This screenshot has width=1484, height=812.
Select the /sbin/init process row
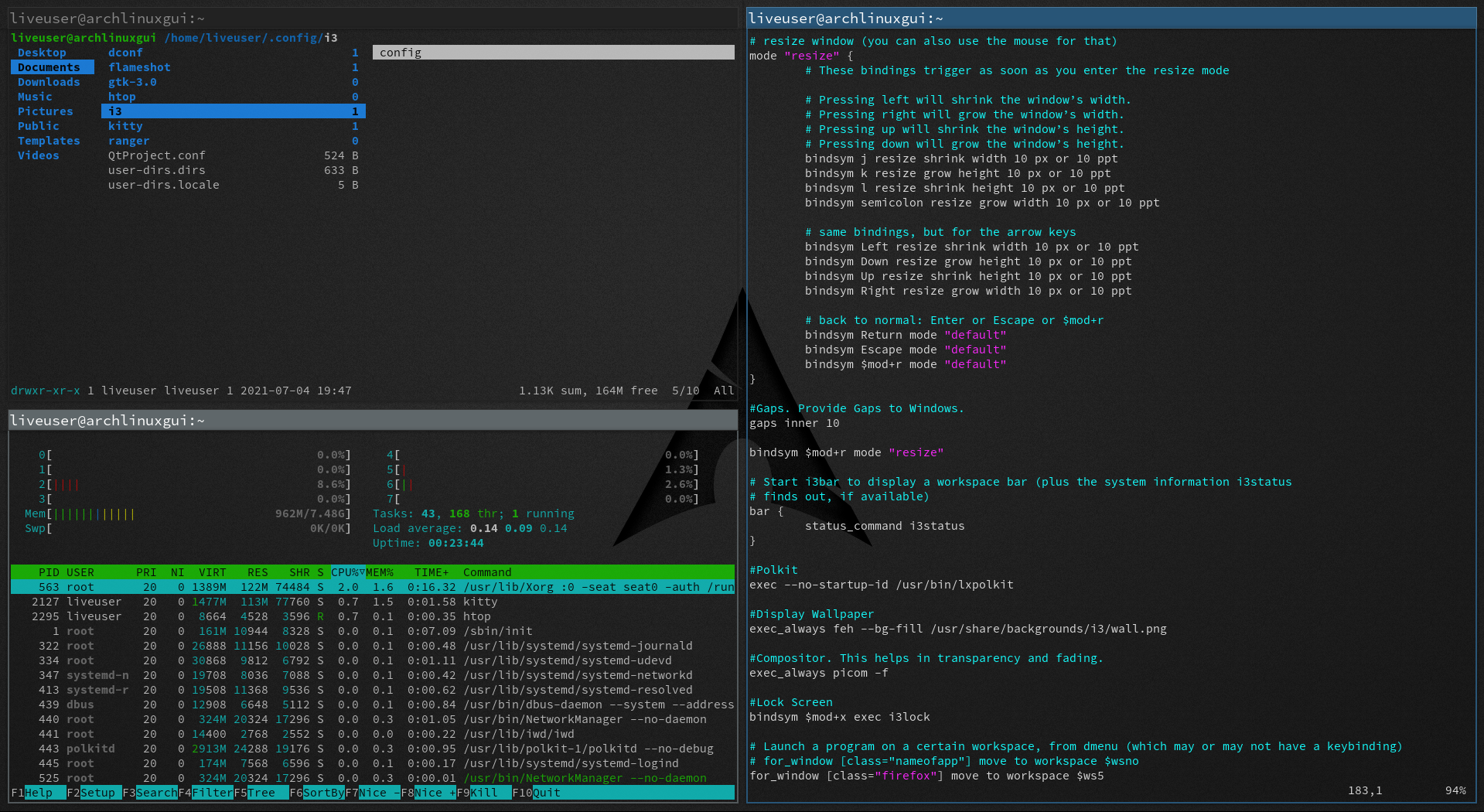pos(372,631)
